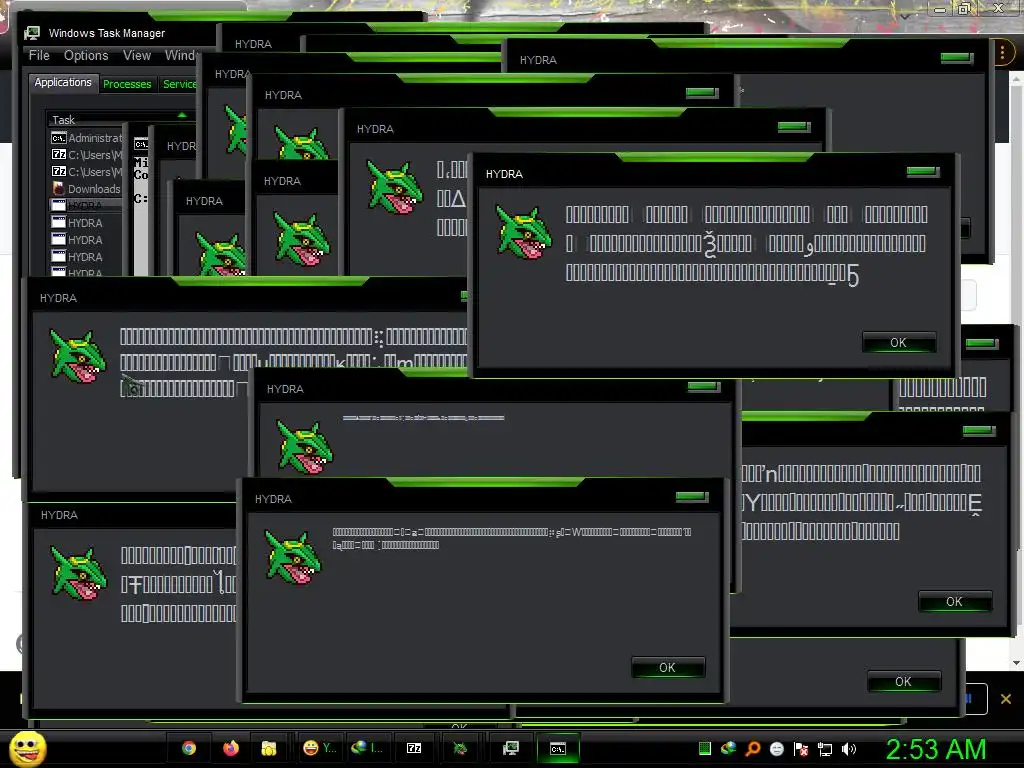Open the browser three-dot menu at top right
This screenshot has width=1024, height=768.
pyautogui.click(x=1002, y=52)
